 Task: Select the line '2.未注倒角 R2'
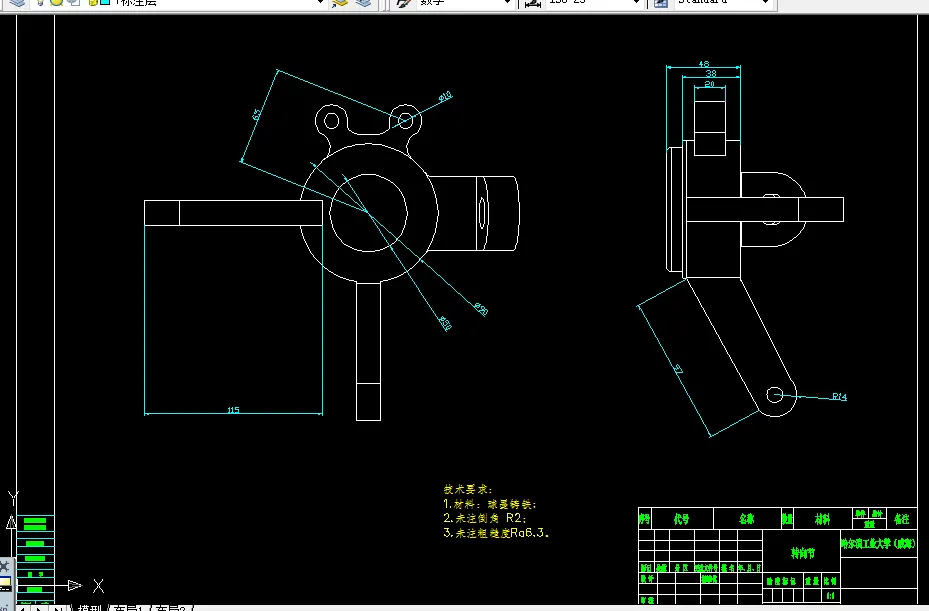click(485, 518)
